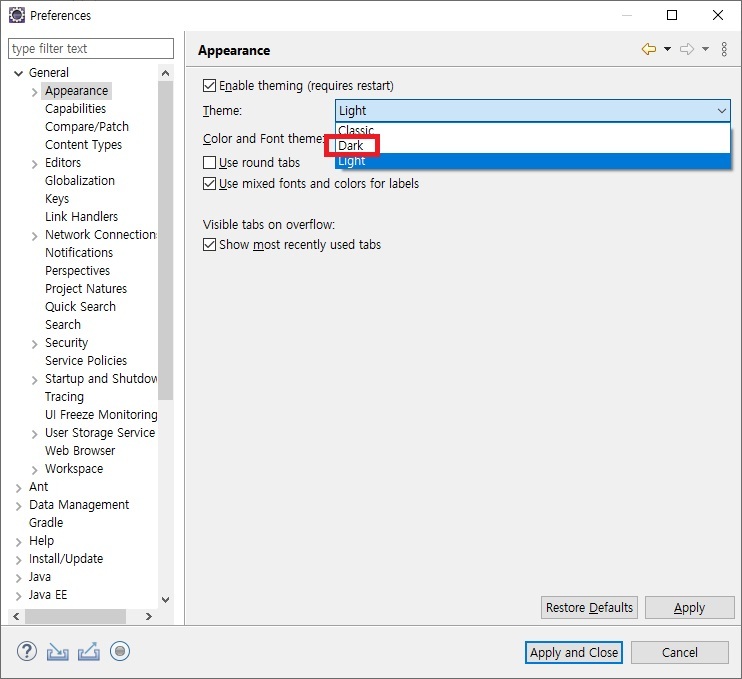
Task: Expand the User Storage Service node
Action: tap(35, 434)
